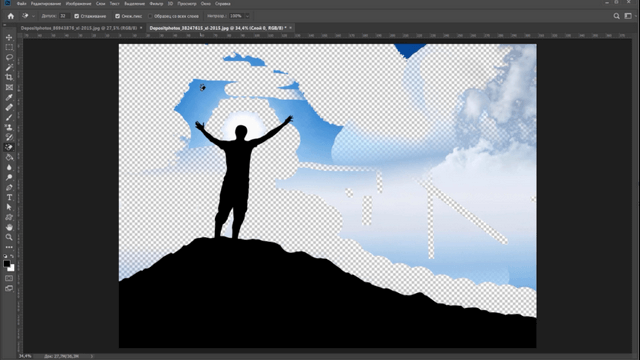Expand the opacity Непрозр. dropdown arrow
Image resolution: width=640 pixels, height=360 pixels.
point(247,16)
